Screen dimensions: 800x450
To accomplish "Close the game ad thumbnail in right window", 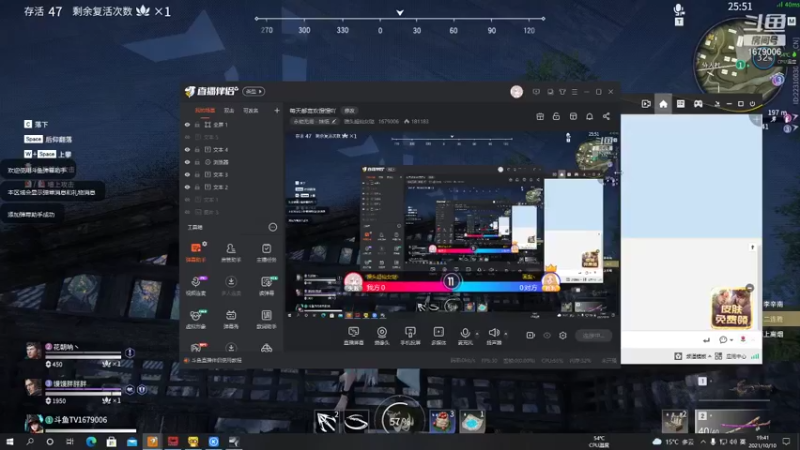I will click(x=749, y=288).
